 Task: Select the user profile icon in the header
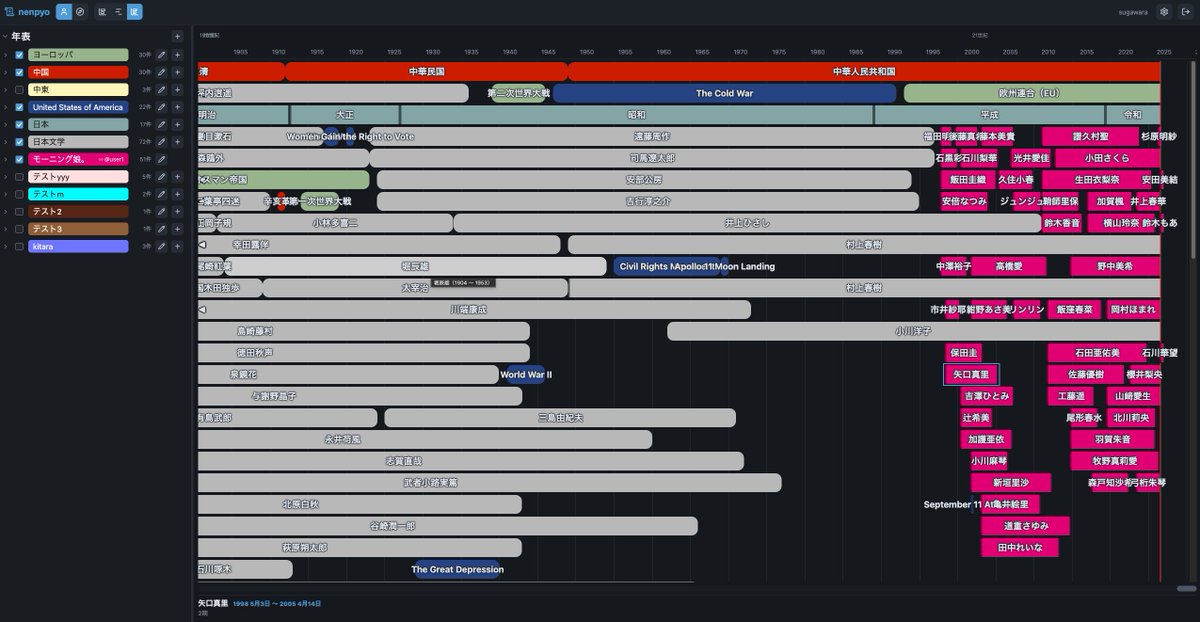pyautogui.click(x=64, y=12)
